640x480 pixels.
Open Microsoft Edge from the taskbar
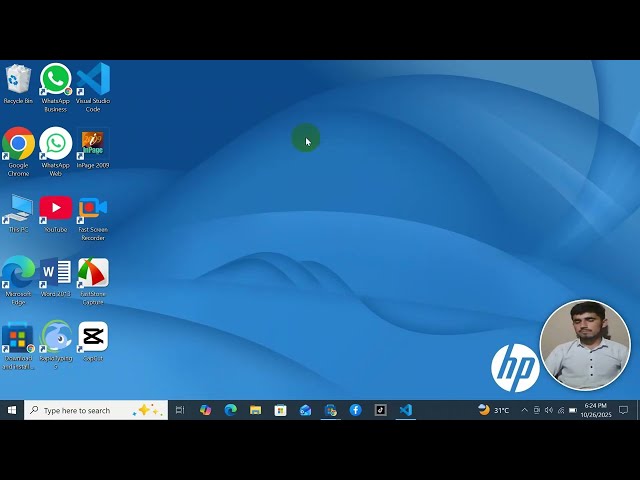click(x=231, y=410)
